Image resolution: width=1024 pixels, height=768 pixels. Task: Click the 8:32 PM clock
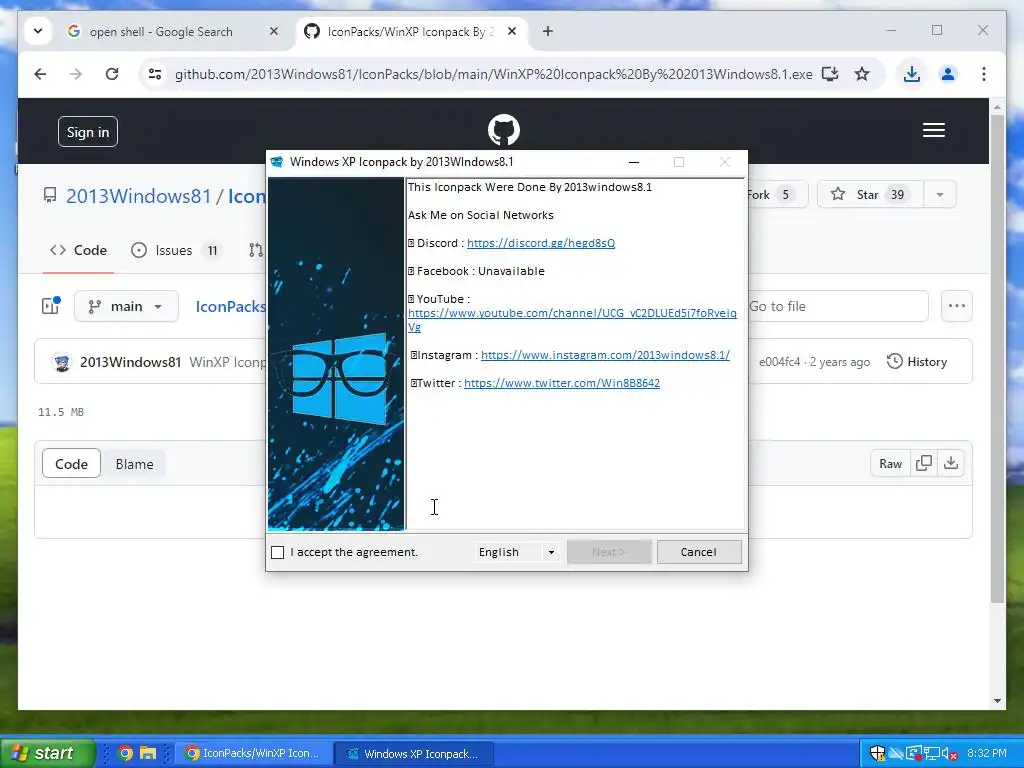tap(987, 754)
